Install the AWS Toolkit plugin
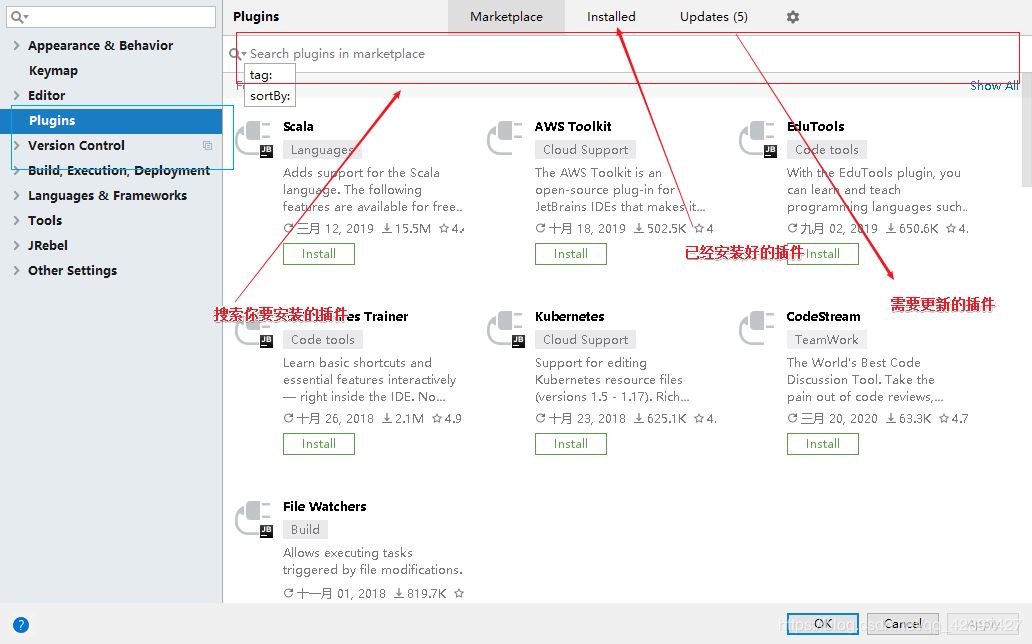 click(571, 254)
